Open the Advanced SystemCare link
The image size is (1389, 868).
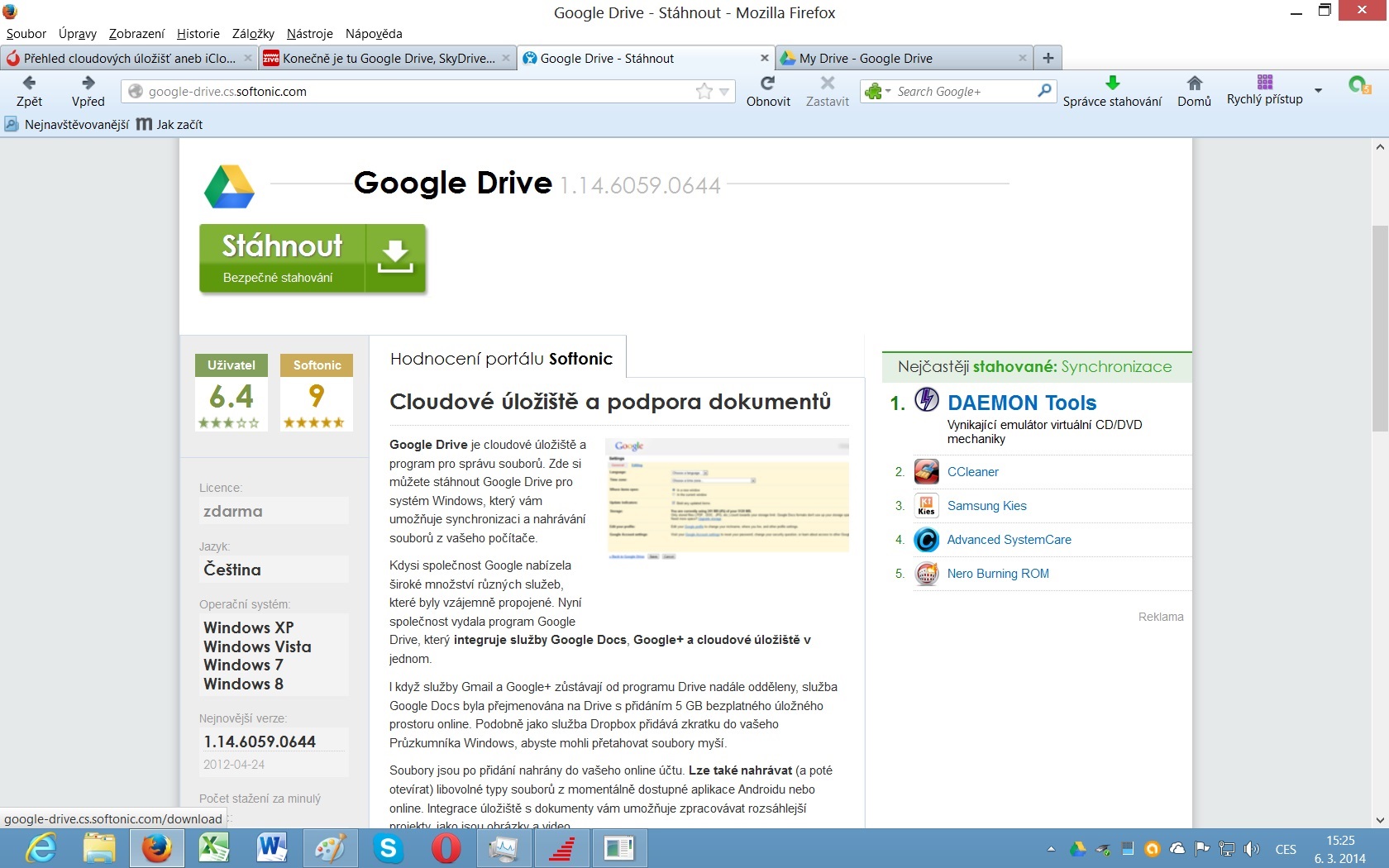[1010, 540]
